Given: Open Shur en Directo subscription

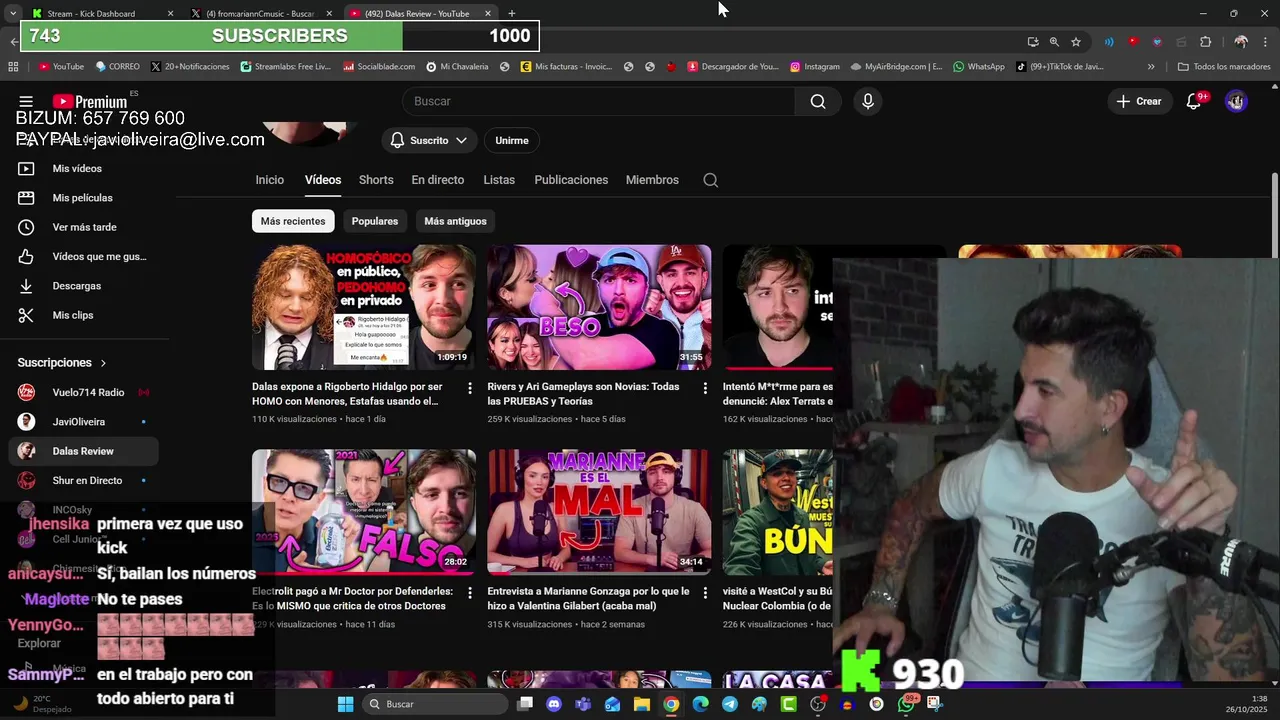Looking at the screenshot, I should pyautogui.click(x=83, y=480).
